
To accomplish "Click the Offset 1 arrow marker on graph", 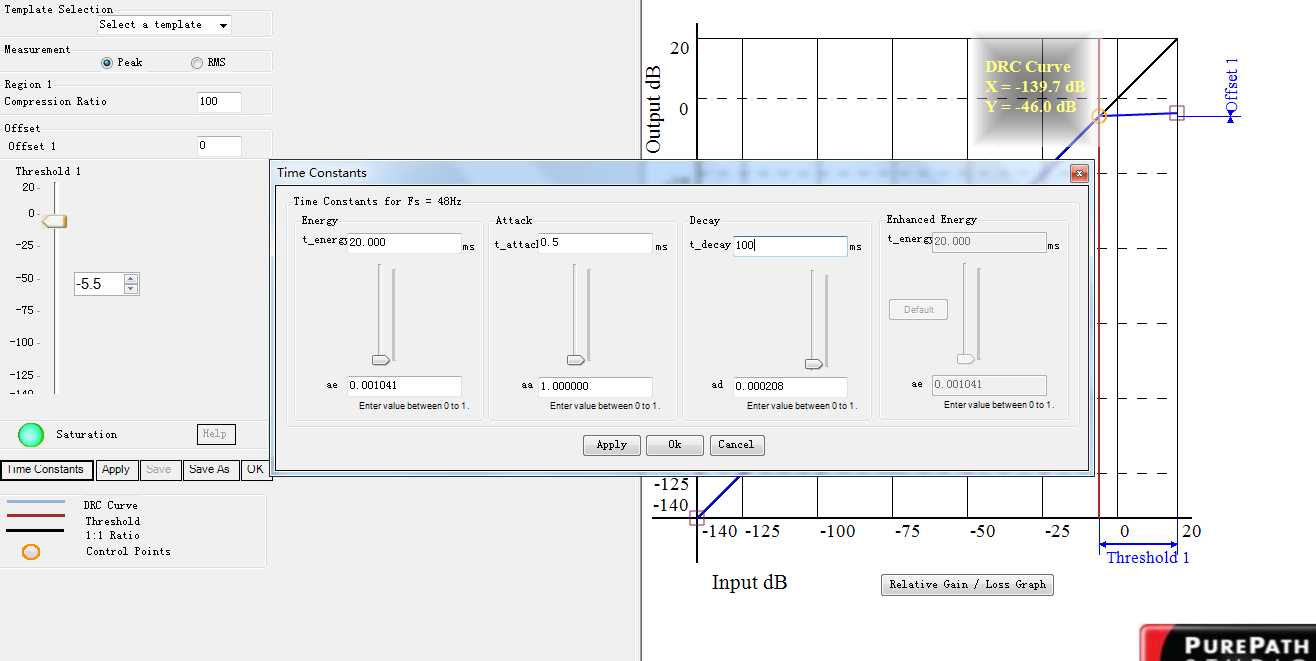I will point(1231,117).
